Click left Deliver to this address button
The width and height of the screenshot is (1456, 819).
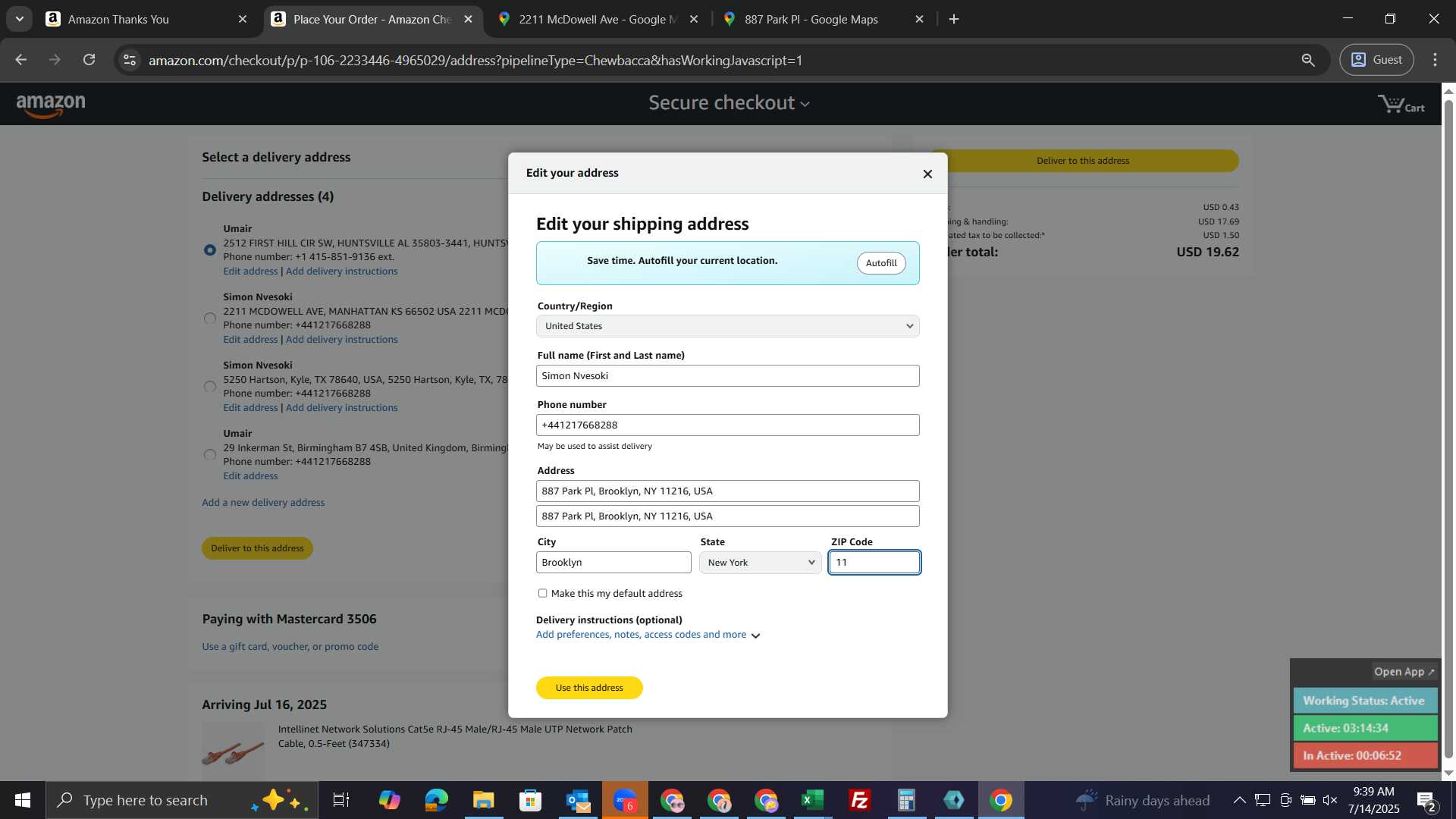click(x=257, y=548)
